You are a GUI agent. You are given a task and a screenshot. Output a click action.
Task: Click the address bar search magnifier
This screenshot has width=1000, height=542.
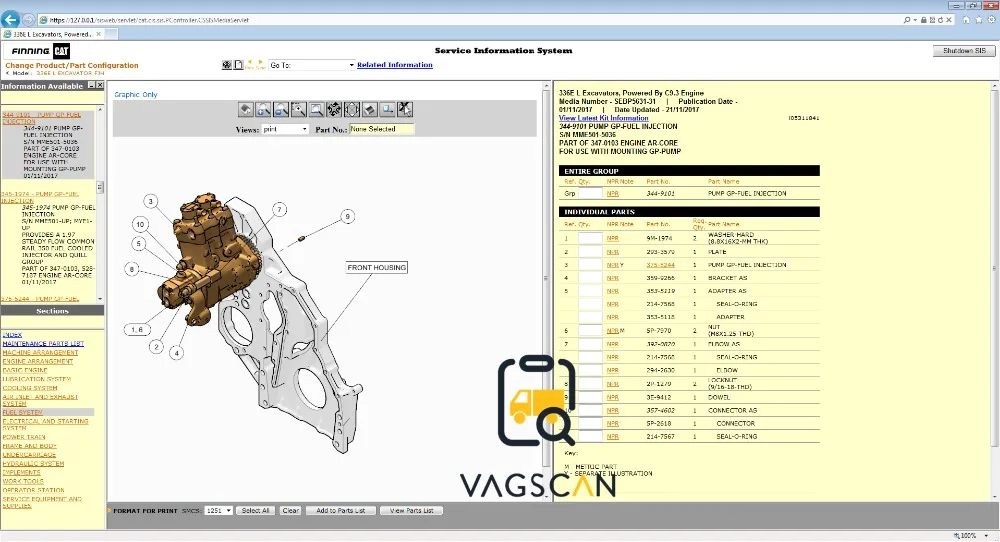point(907,20)
